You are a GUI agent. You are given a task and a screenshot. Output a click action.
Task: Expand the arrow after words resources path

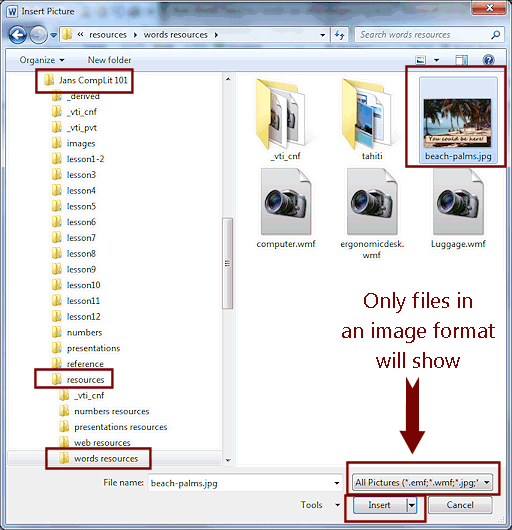point(216,35)
